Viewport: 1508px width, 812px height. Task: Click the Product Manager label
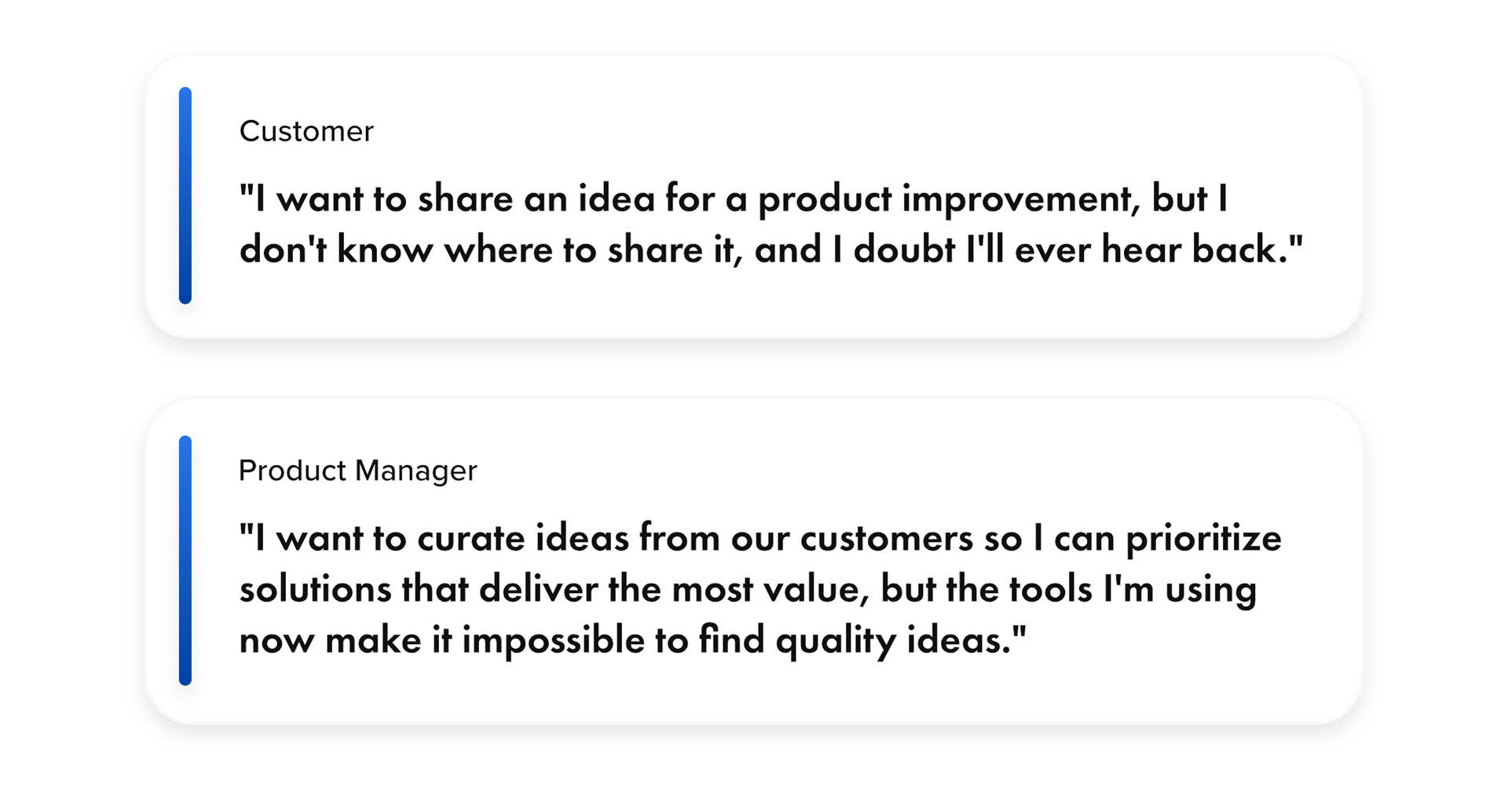click(357, 470)
